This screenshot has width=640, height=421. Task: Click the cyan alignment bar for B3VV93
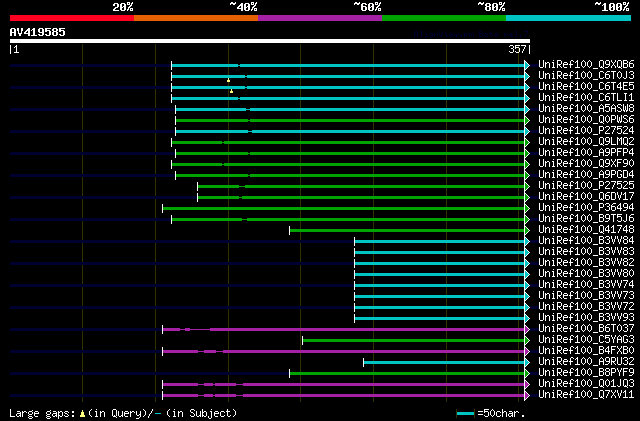tap(440, 319)
